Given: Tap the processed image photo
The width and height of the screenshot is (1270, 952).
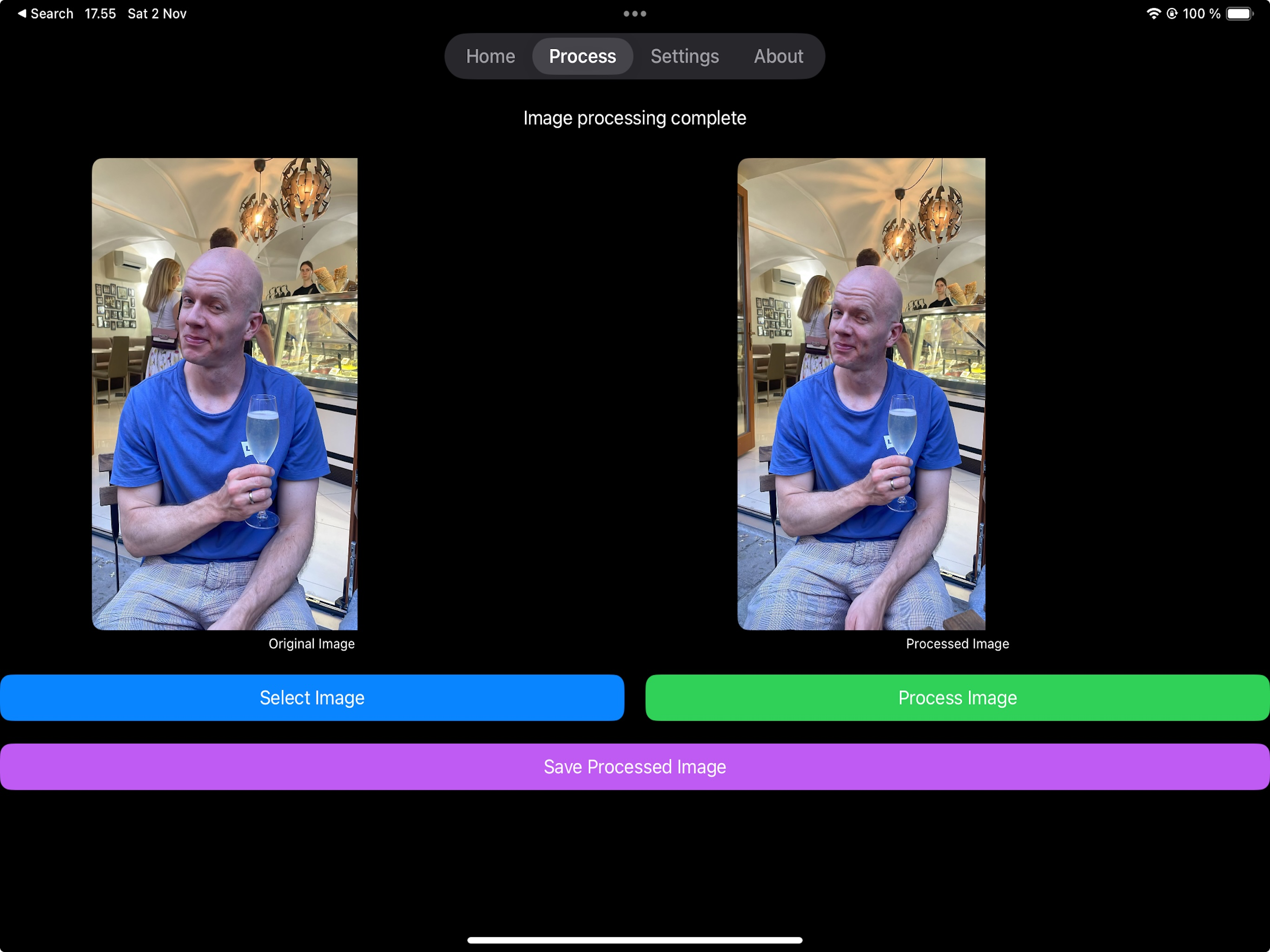Looking at the screenshot, I should coord(861,394).
